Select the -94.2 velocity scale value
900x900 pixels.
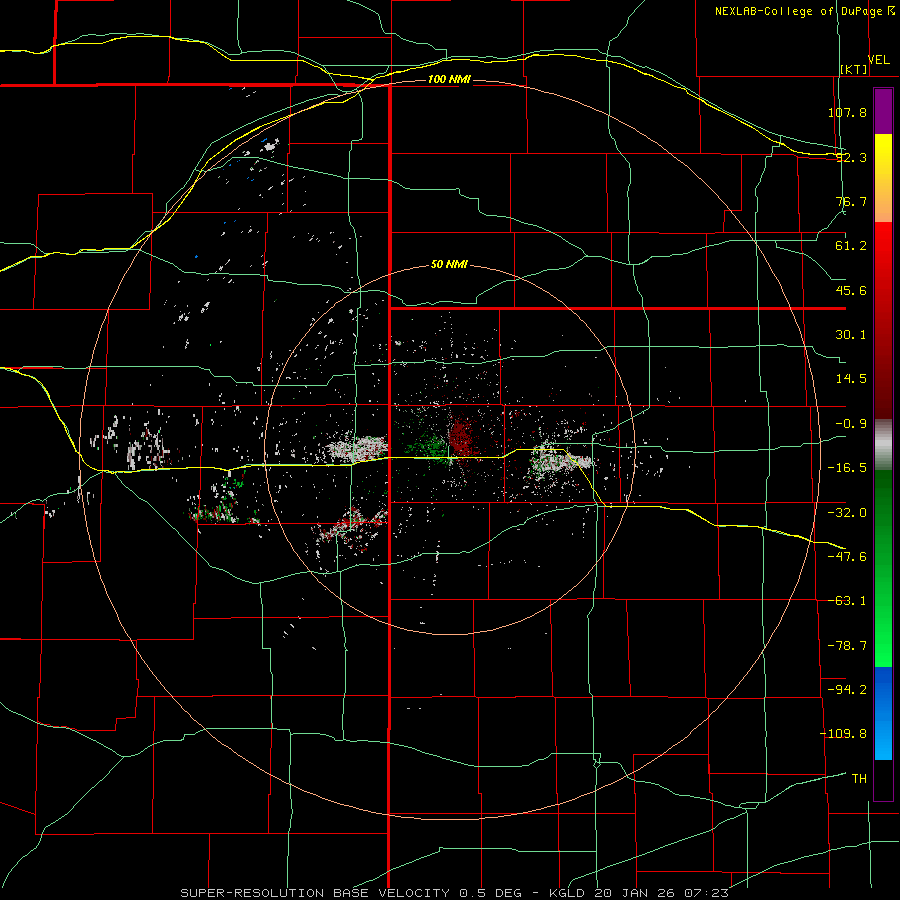pos(847,690)
